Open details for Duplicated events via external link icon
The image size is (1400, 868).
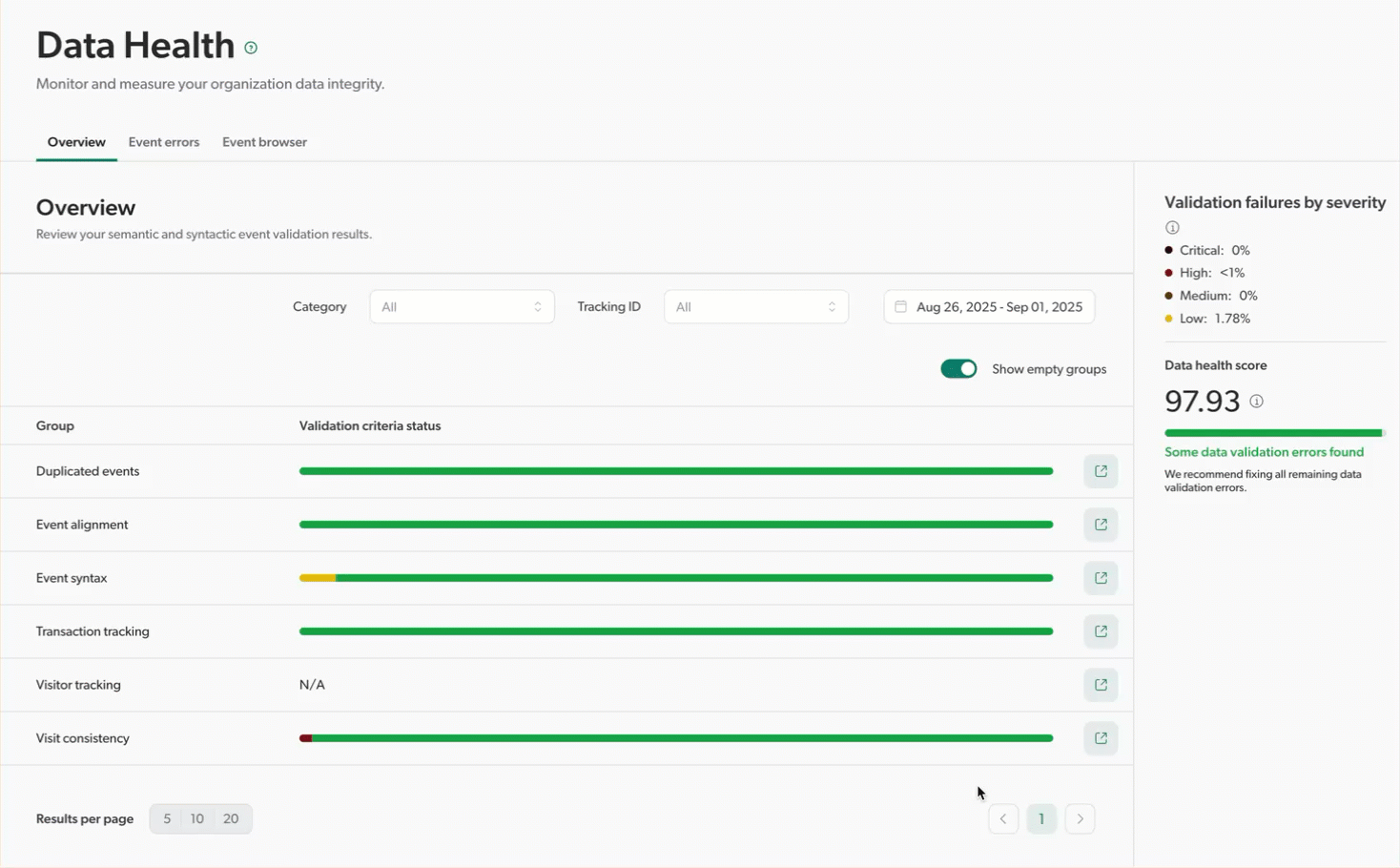(1100, 470)
